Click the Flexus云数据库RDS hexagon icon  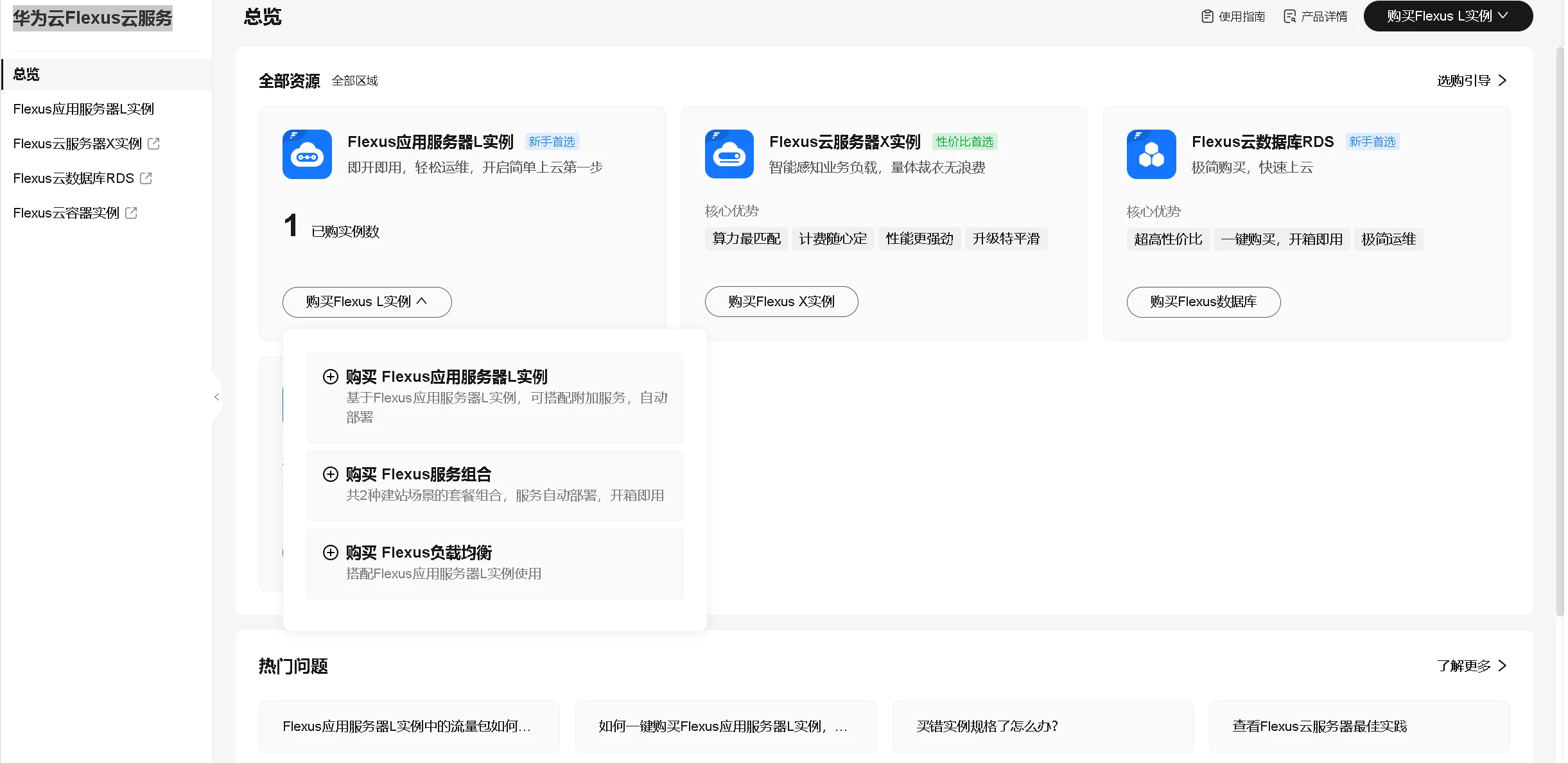tap(1151, 154)
